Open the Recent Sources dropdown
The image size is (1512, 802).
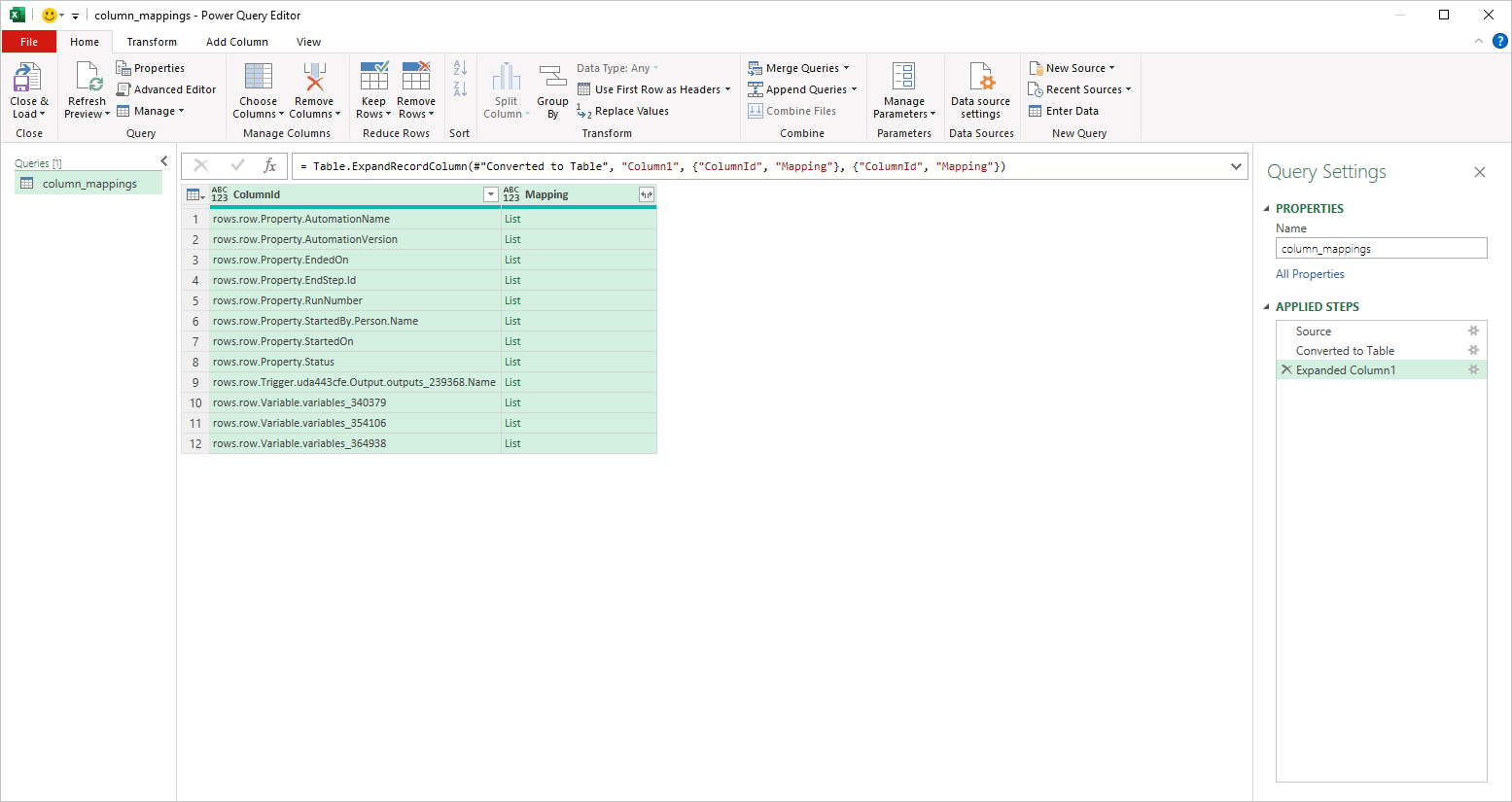[x=1080, y=89]
